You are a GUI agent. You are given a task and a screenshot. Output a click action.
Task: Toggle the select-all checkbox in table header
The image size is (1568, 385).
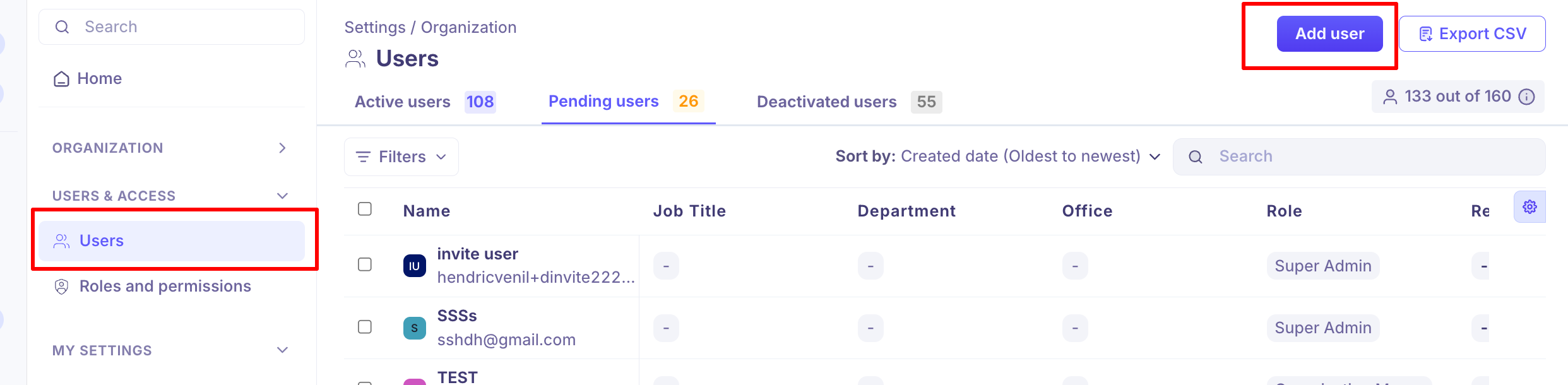tap(365, 209)
